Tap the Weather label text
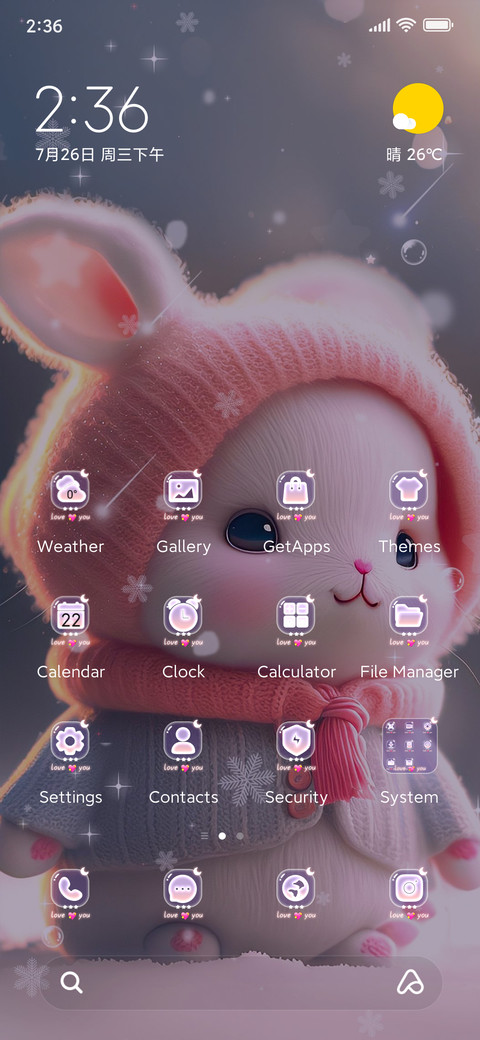 click(x=70, y=547)
